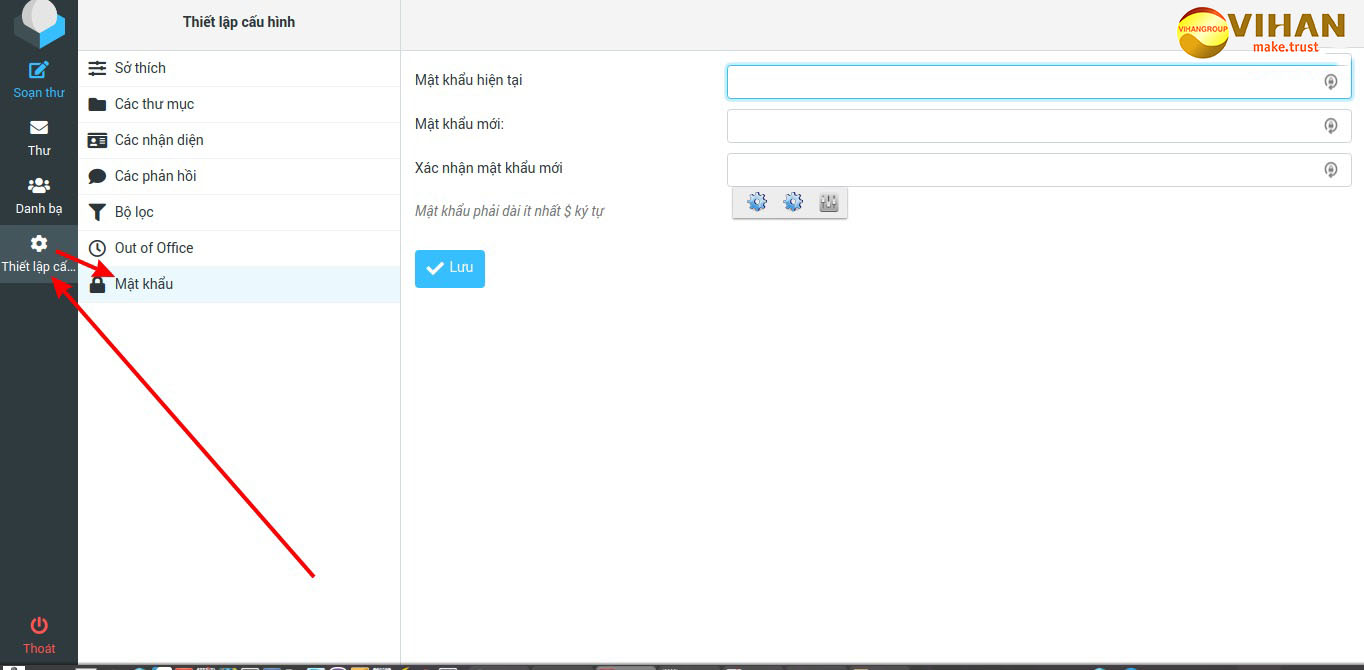Focus the Mật khẩu mới input field
The width and height of the screenshot is (1364, 670).
(x=1020, y=126)
